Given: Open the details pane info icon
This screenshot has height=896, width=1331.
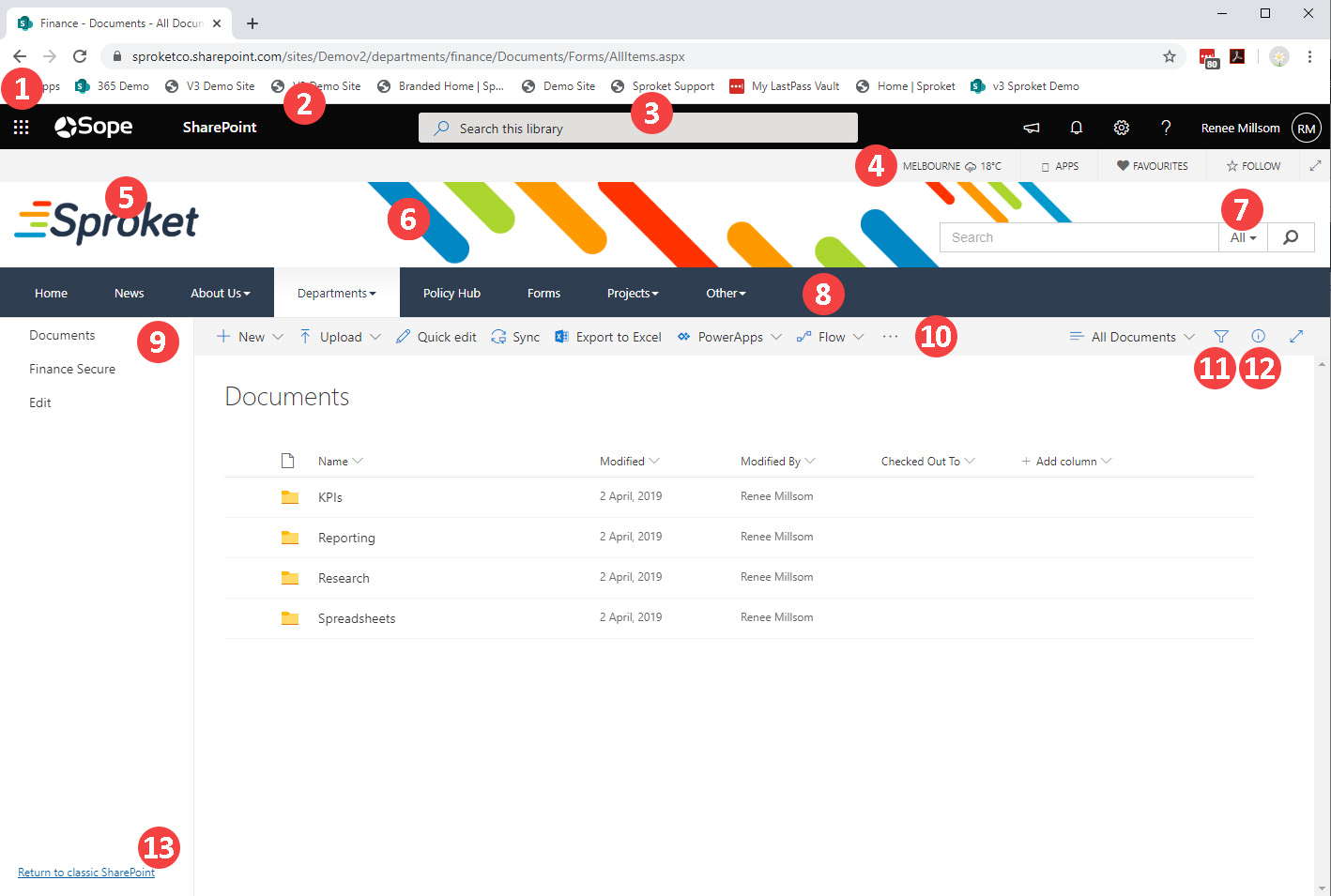Looking at the screenshot, I should [1258, 336].
